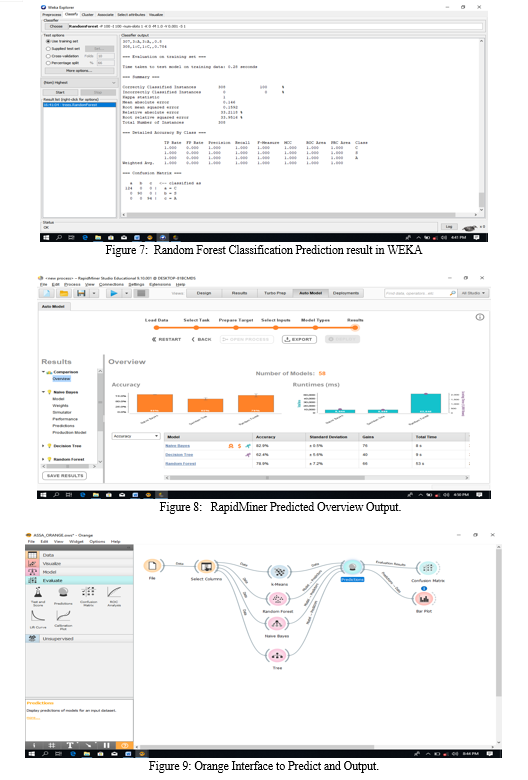Click the Start button in Weka
The width and height of the screenshot is (528, 780).
click(60, 93)
